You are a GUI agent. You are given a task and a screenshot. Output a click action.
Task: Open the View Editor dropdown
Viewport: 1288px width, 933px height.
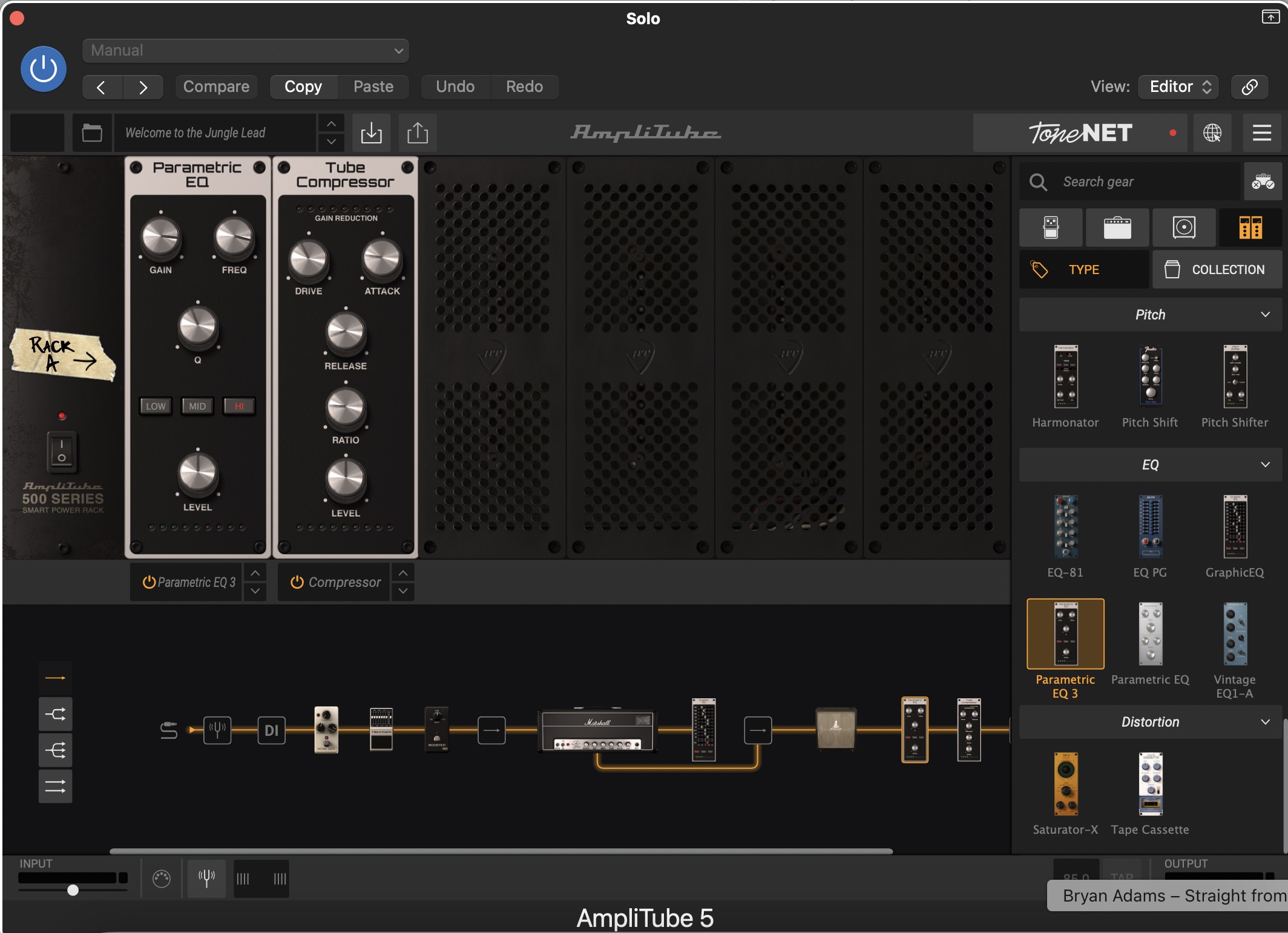1178,87
